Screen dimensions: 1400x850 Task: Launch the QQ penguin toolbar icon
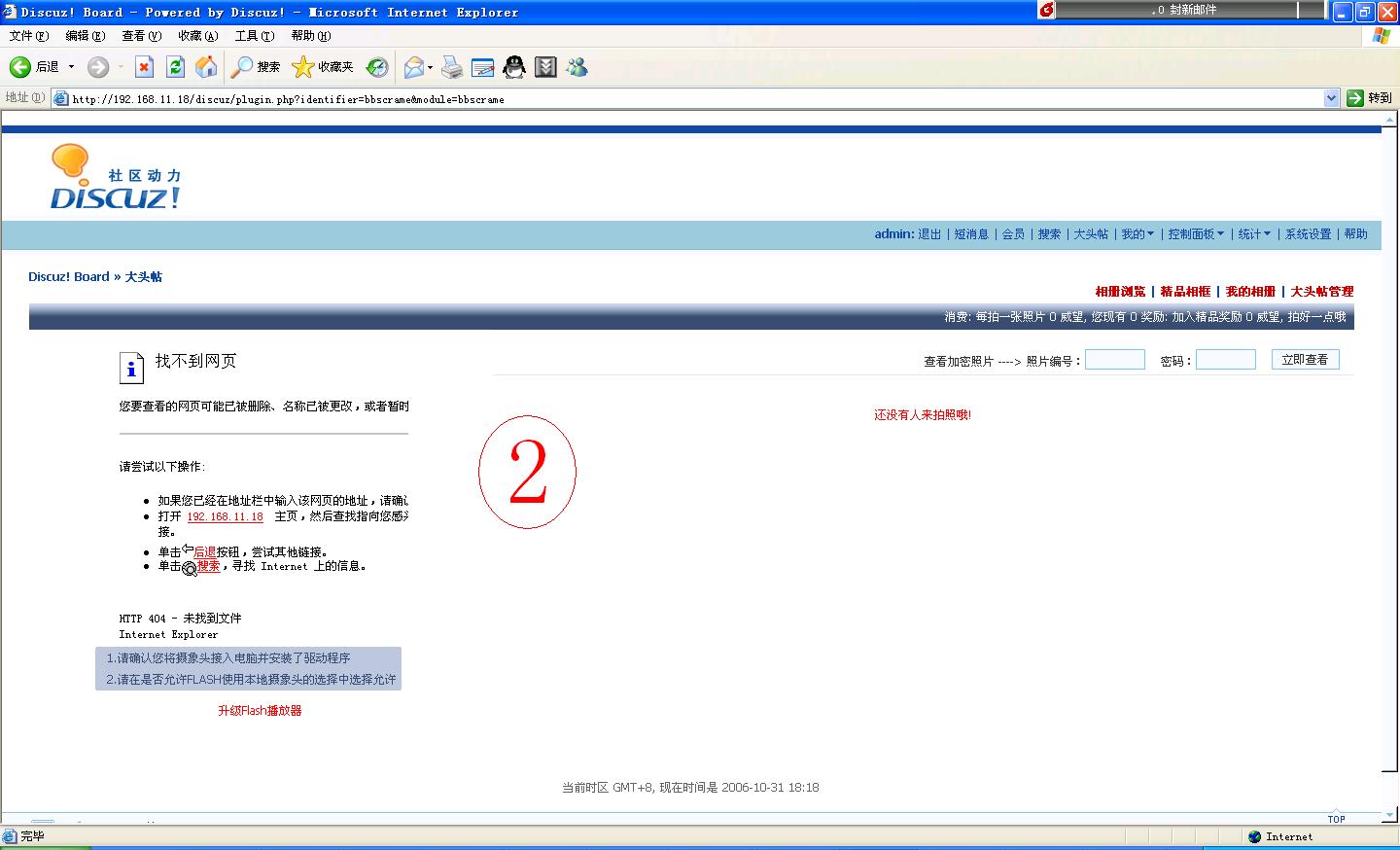coord(514,67)
